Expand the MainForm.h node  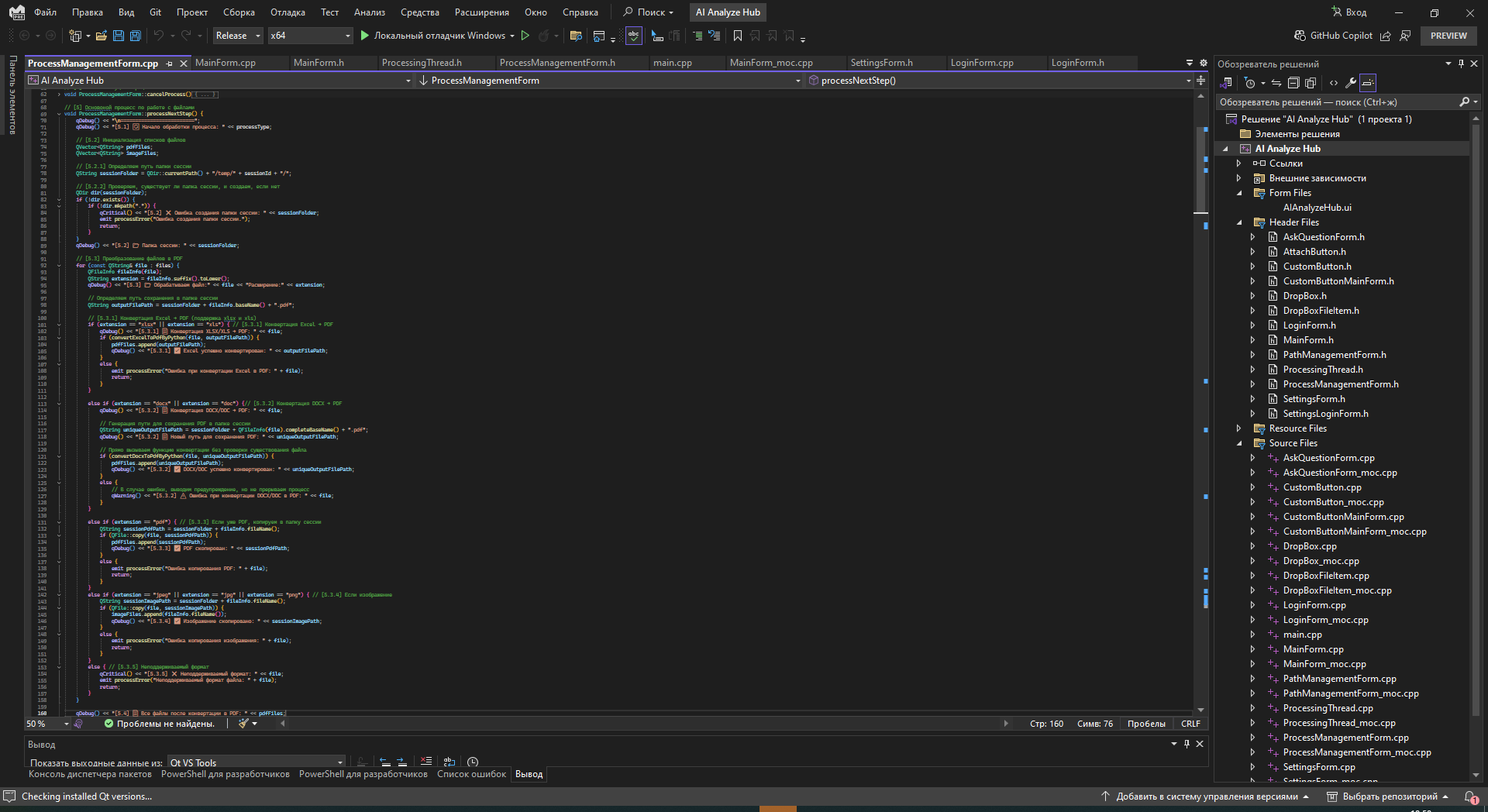(x=1252, y=340)
